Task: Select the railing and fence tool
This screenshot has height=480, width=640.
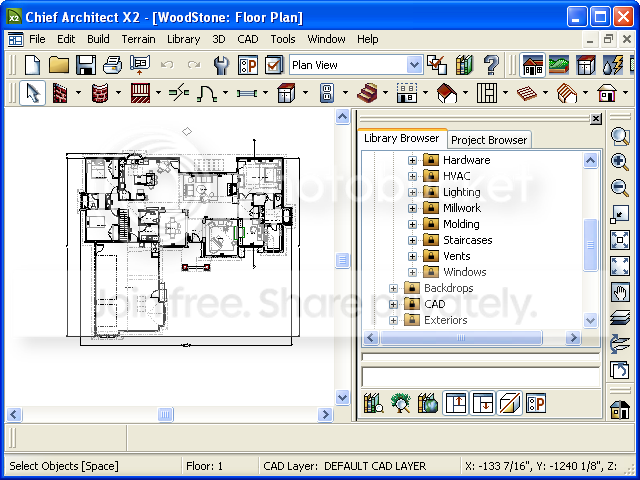Action: [x=140, y=93]
